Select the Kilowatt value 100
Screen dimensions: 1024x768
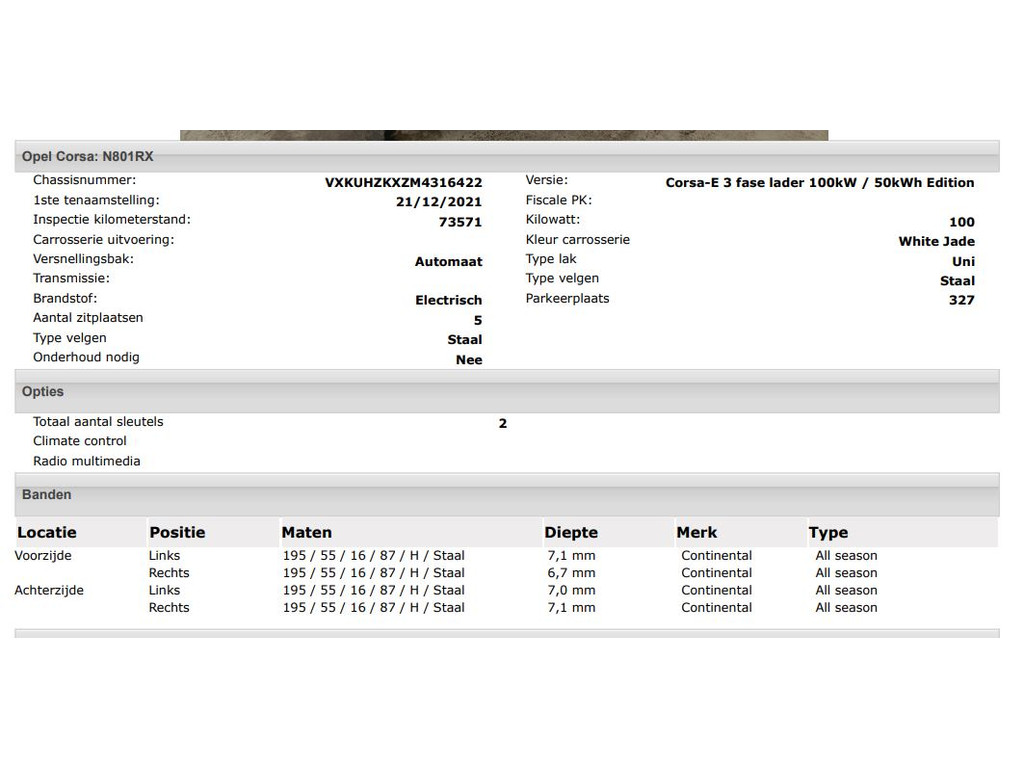point(962,222)
